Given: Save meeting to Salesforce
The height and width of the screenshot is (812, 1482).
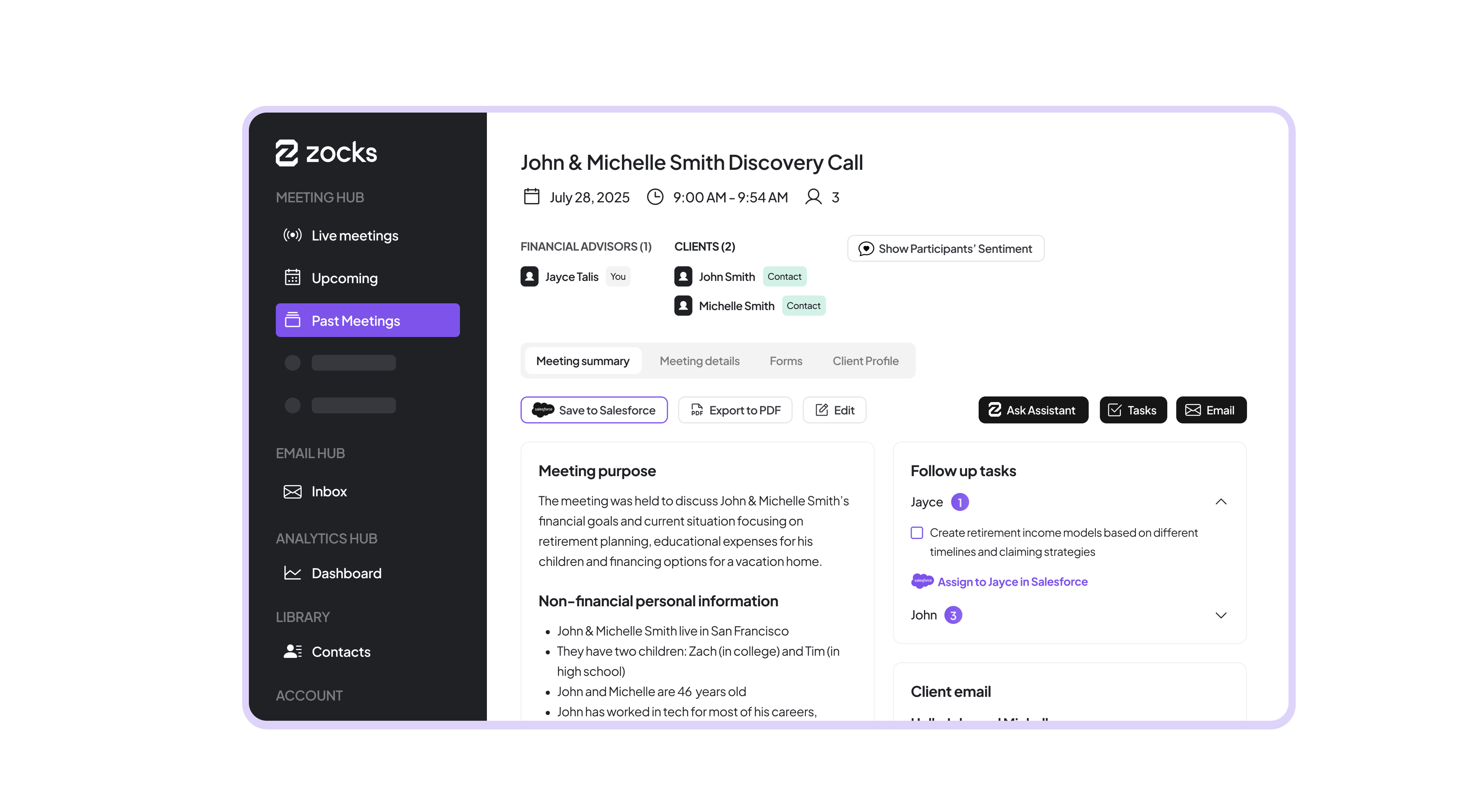Looking at the screenshot, I should pos(594,410).
